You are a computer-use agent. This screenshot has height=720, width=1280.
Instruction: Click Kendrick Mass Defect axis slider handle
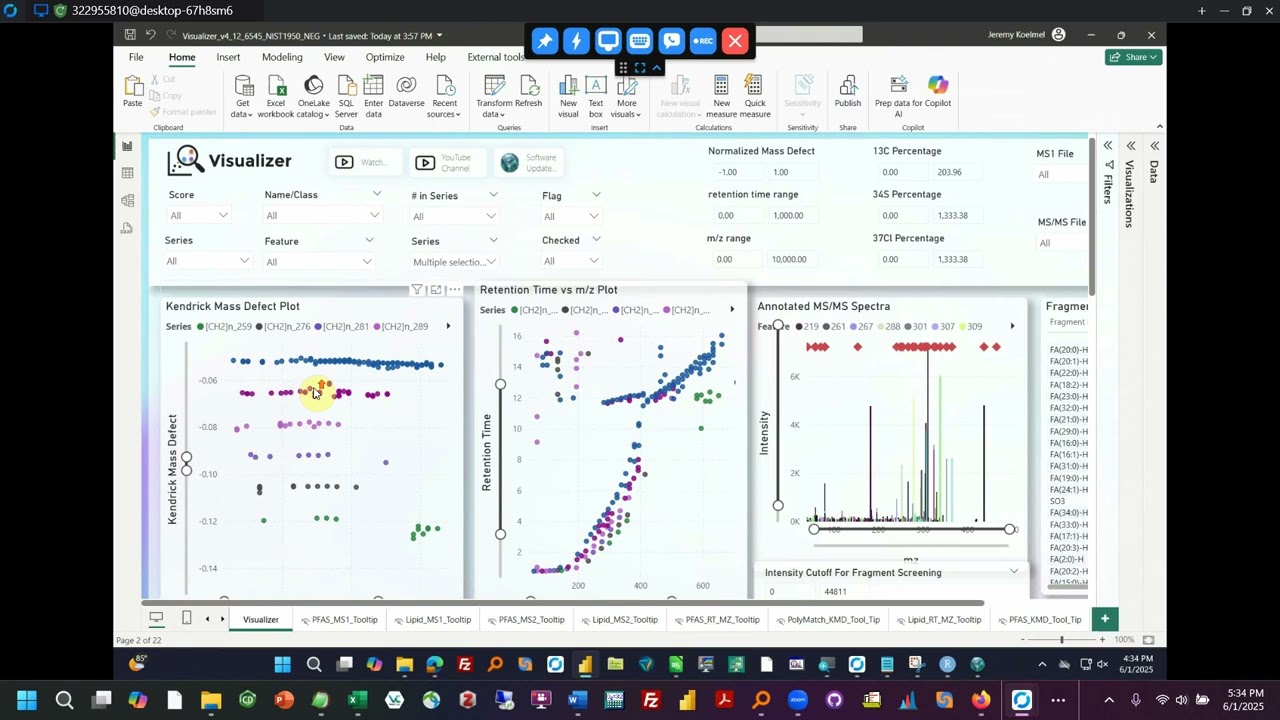tap(186, 458)
